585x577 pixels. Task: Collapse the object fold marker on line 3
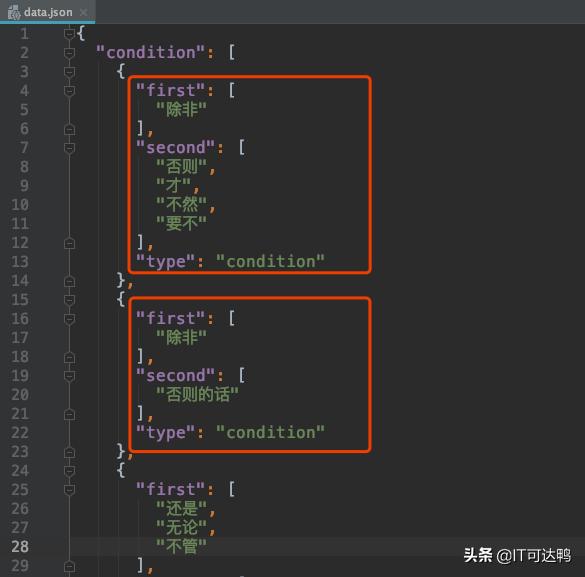[69, 71]
